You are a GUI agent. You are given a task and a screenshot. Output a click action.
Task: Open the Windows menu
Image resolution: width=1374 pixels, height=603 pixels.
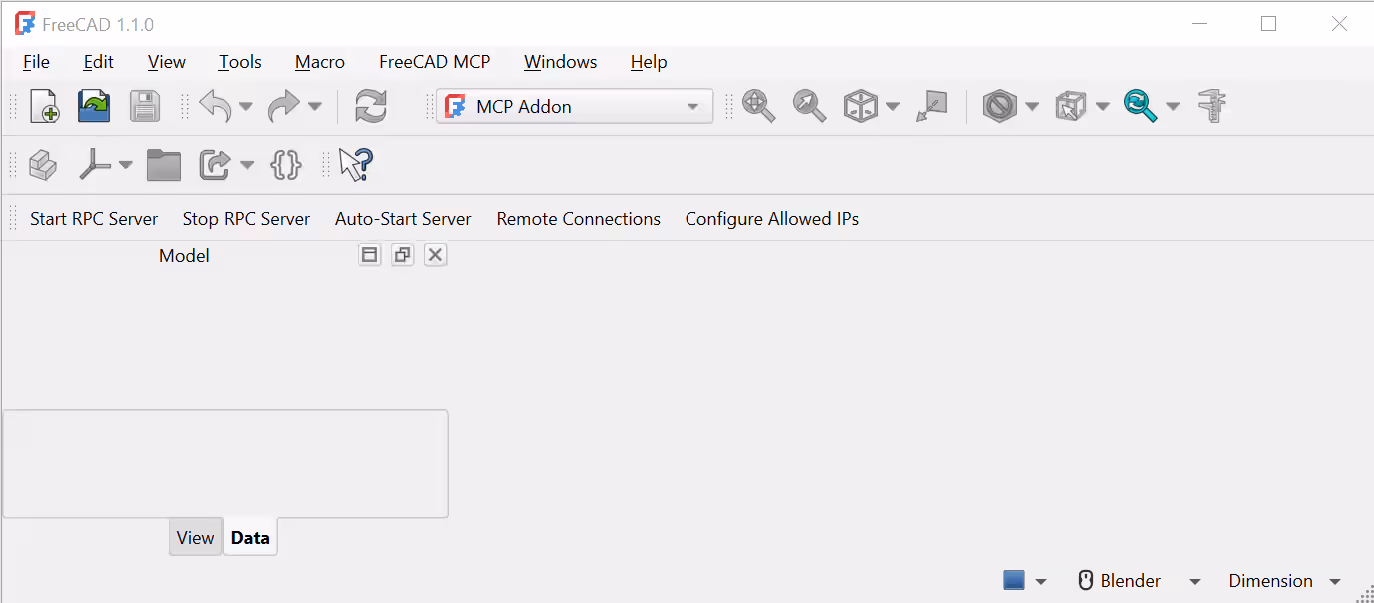click(x=561, y=62)
